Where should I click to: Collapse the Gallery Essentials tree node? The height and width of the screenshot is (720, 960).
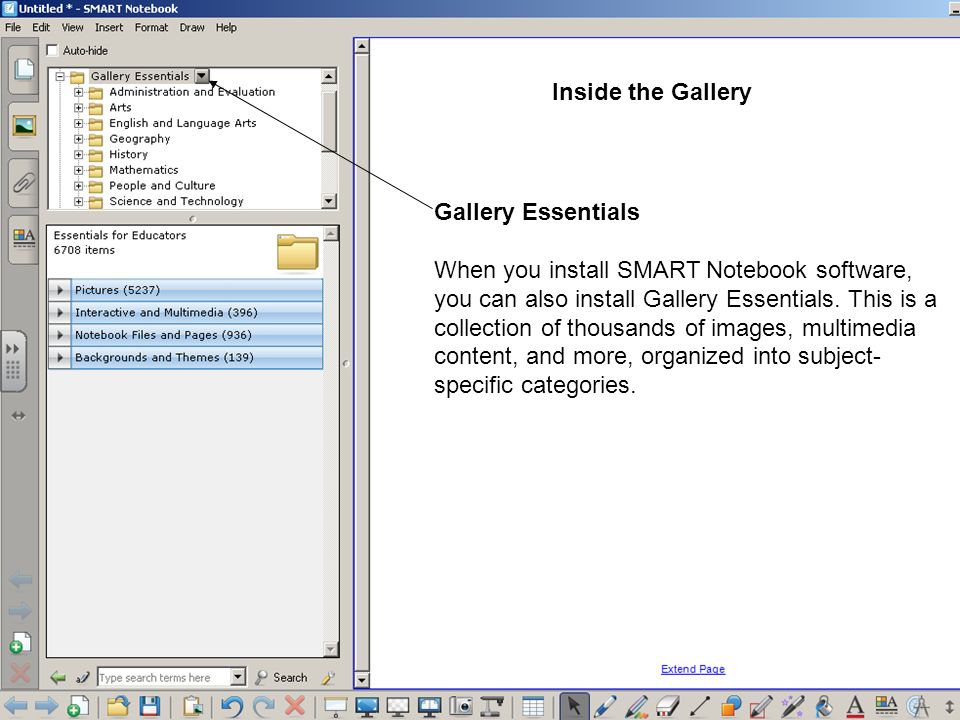coord(60,77)
